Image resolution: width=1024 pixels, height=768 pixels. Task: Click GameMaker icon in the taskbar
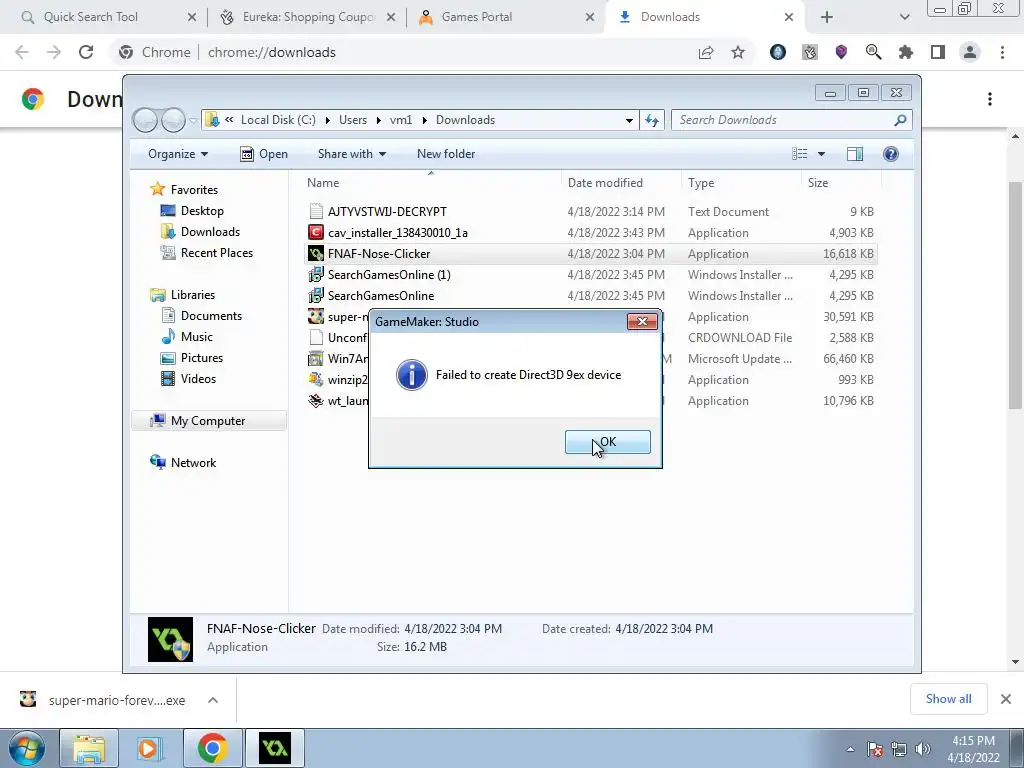coord(275,748)
